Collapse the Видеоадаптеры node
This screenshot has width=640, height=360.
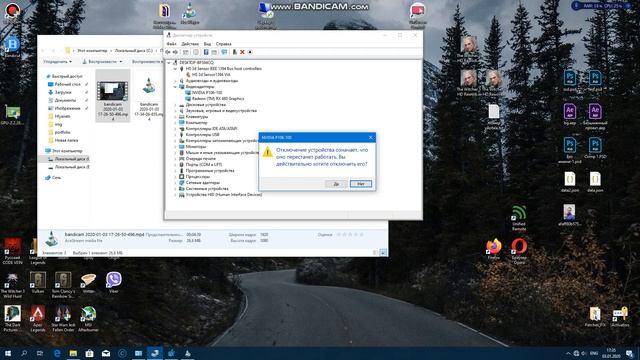175,87
